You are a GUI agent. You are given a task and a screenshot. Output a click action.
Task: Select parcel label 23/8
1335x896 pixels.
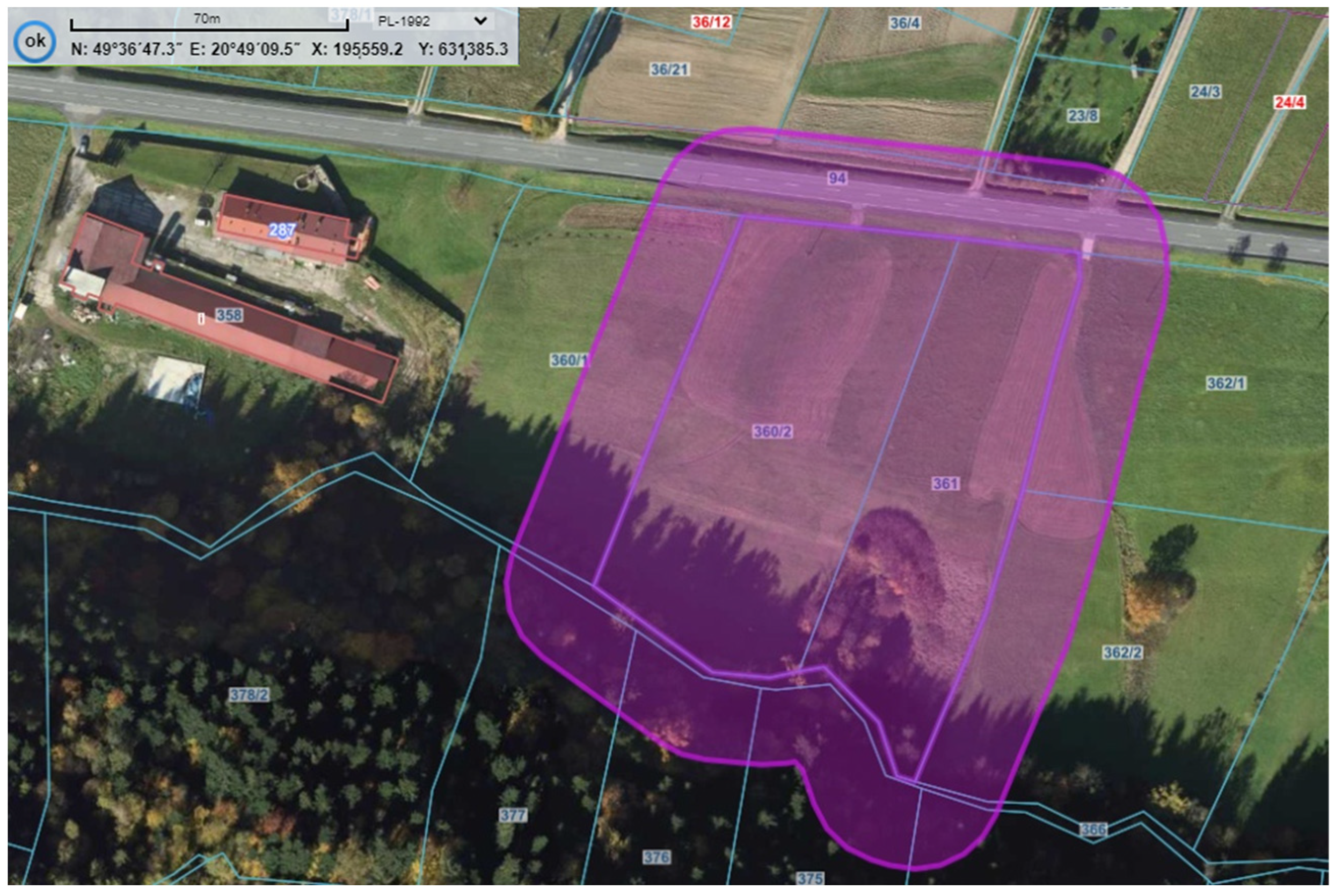1082,116
